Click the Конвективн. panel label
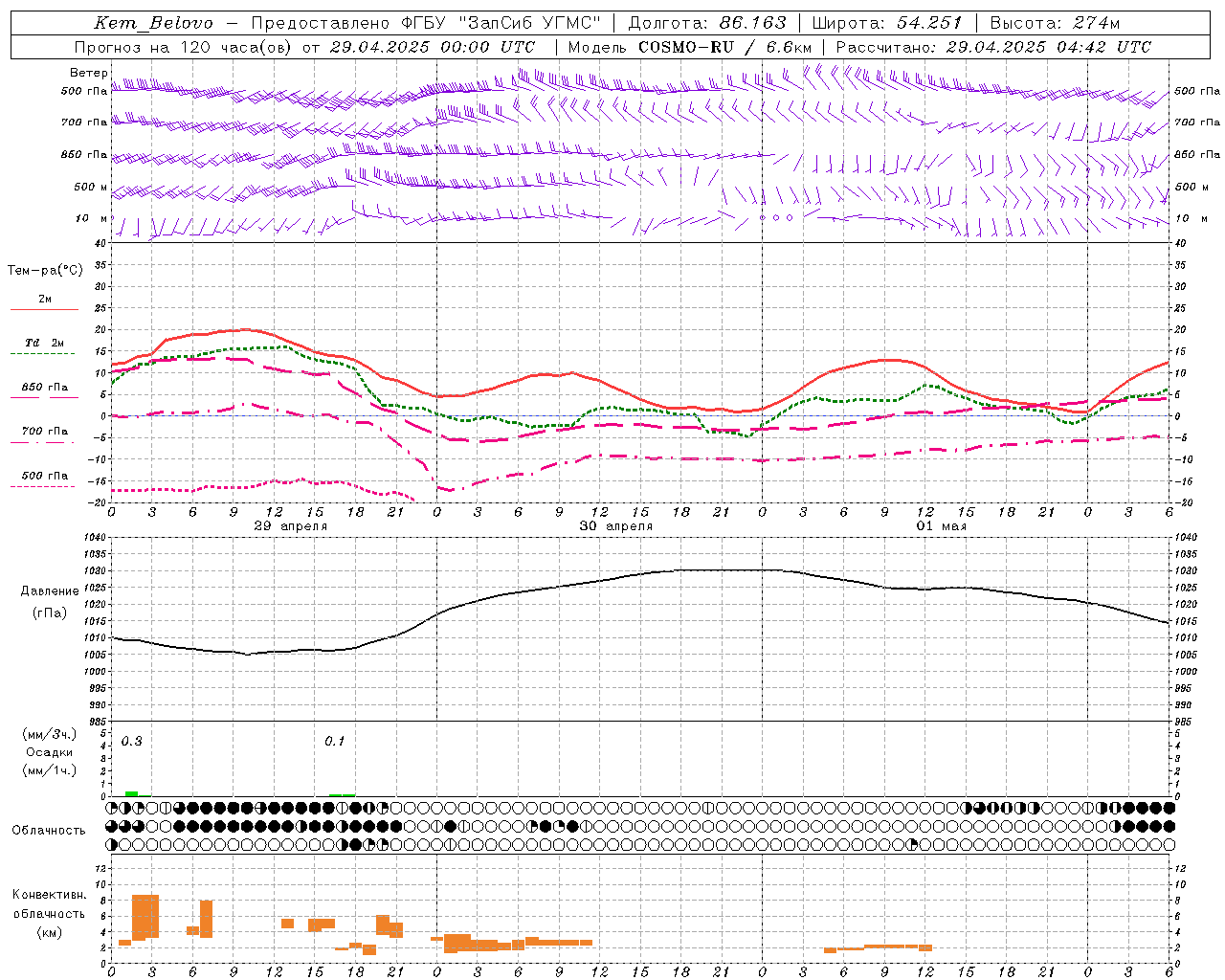Image resolution: width=1225 pixels, height=980 pixels. tap(50, 895)
